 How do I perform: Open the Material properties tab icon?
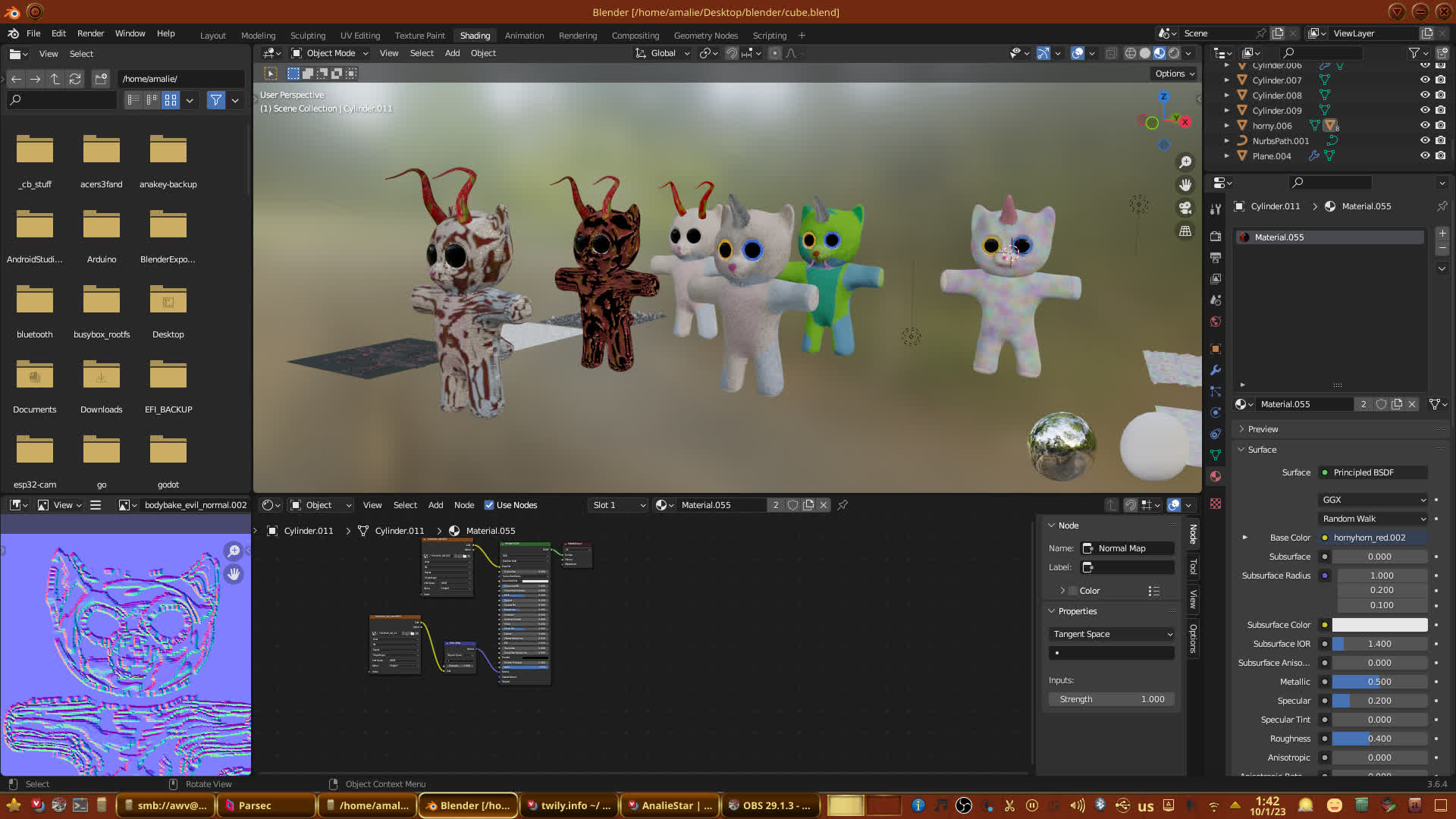pyautogui.click(x=1216, y=476)
